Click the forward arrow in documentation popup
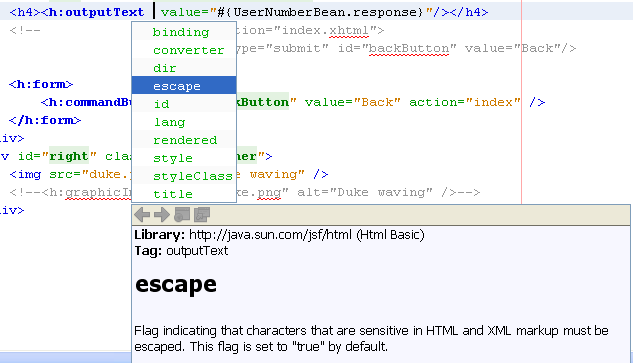 tap(161, 214)
